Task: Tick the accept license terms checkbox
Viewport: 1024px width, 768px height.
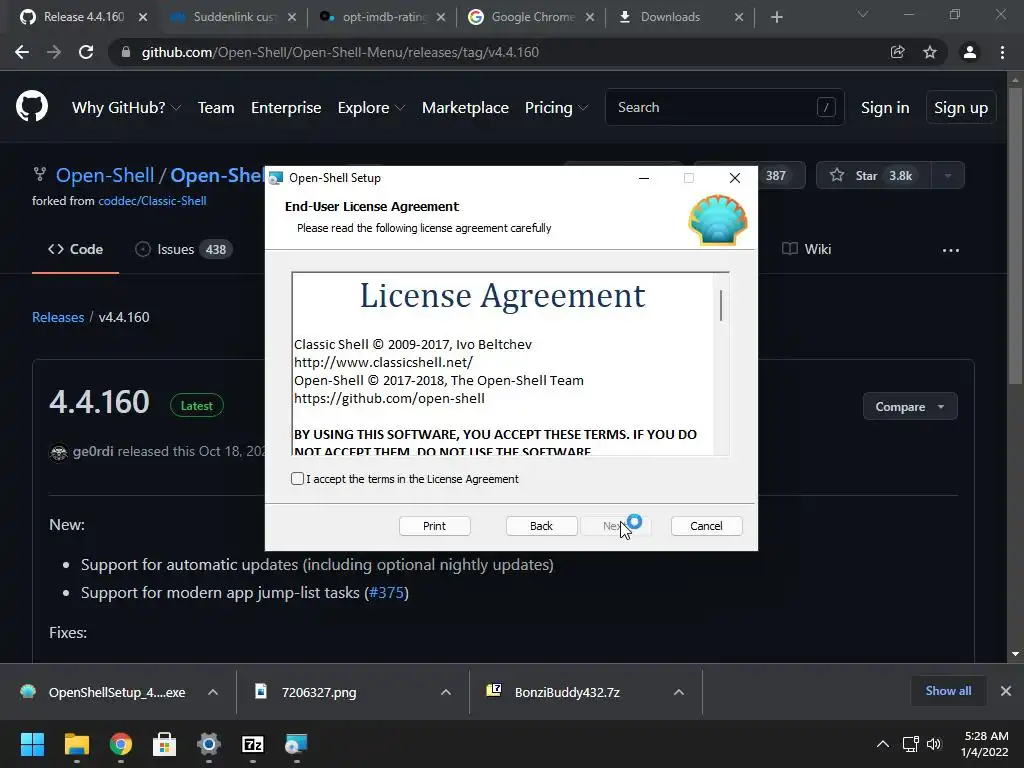Action: coord(297,479)
